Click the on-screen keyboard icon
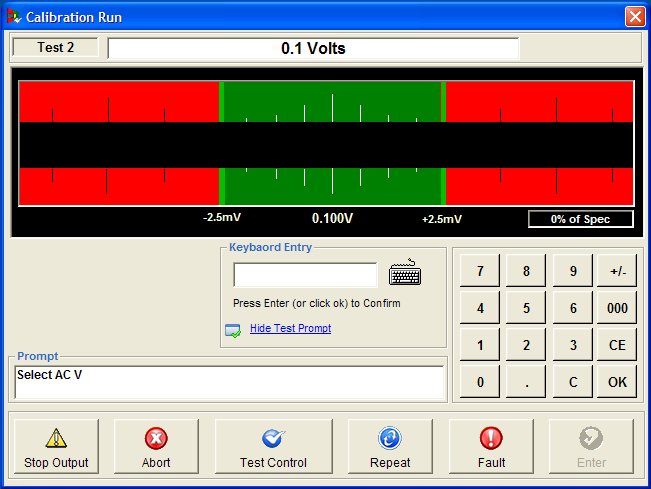 click(x=405, y=274)
